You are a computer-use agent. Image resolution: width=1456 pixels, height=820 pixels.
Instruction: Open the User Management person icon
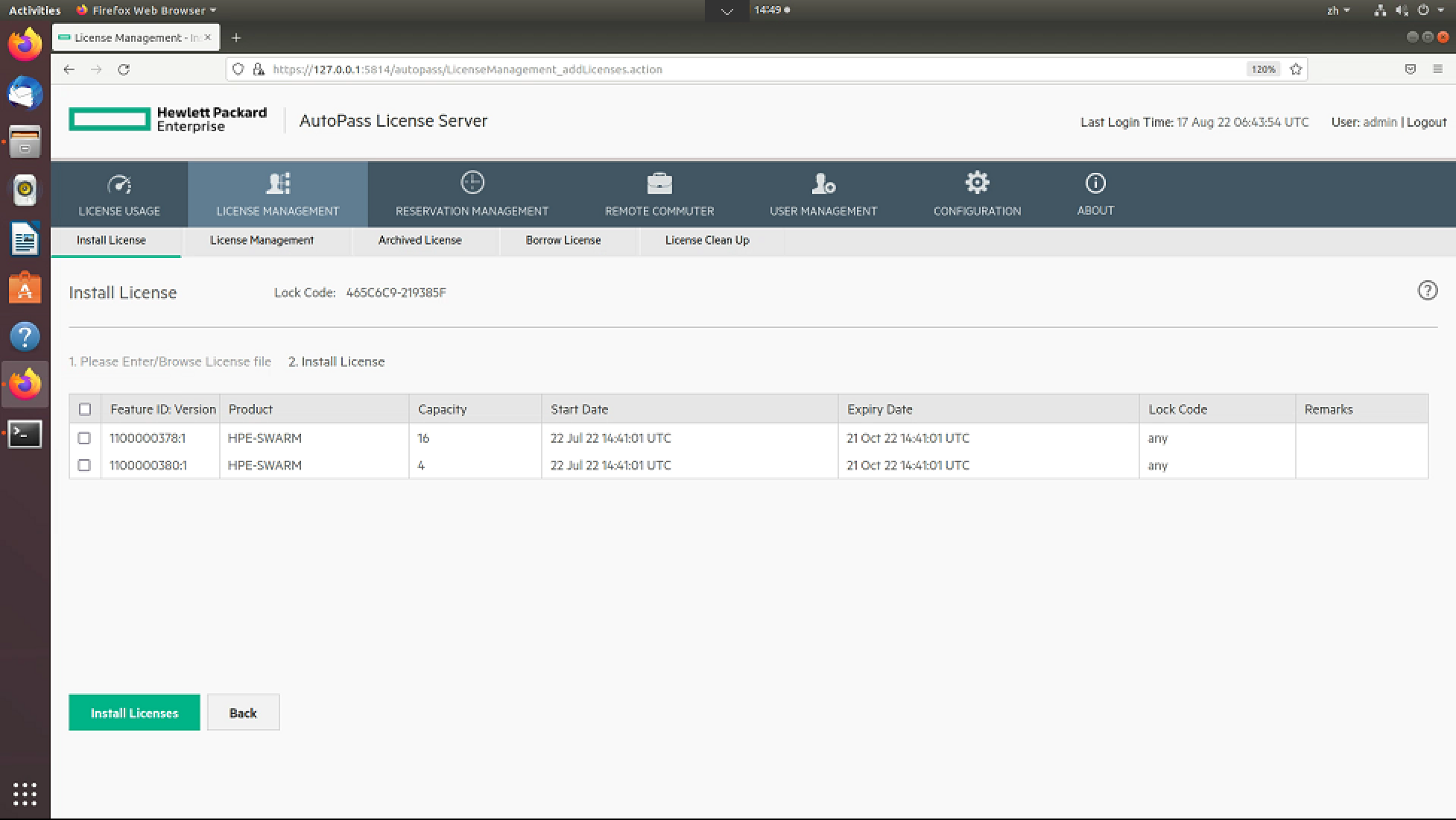[x=823, y=183]
